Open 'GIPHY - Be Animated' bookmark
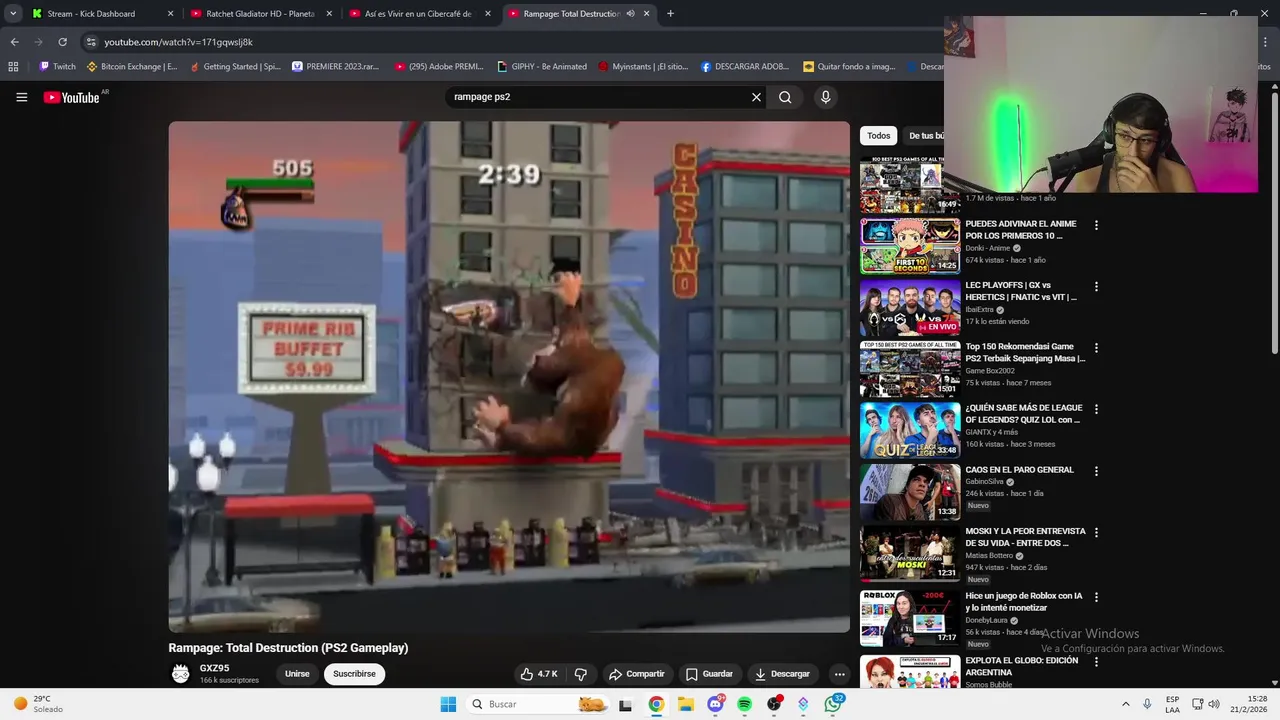The width and height of the screenshot is (1280, 720). [541, 67]
